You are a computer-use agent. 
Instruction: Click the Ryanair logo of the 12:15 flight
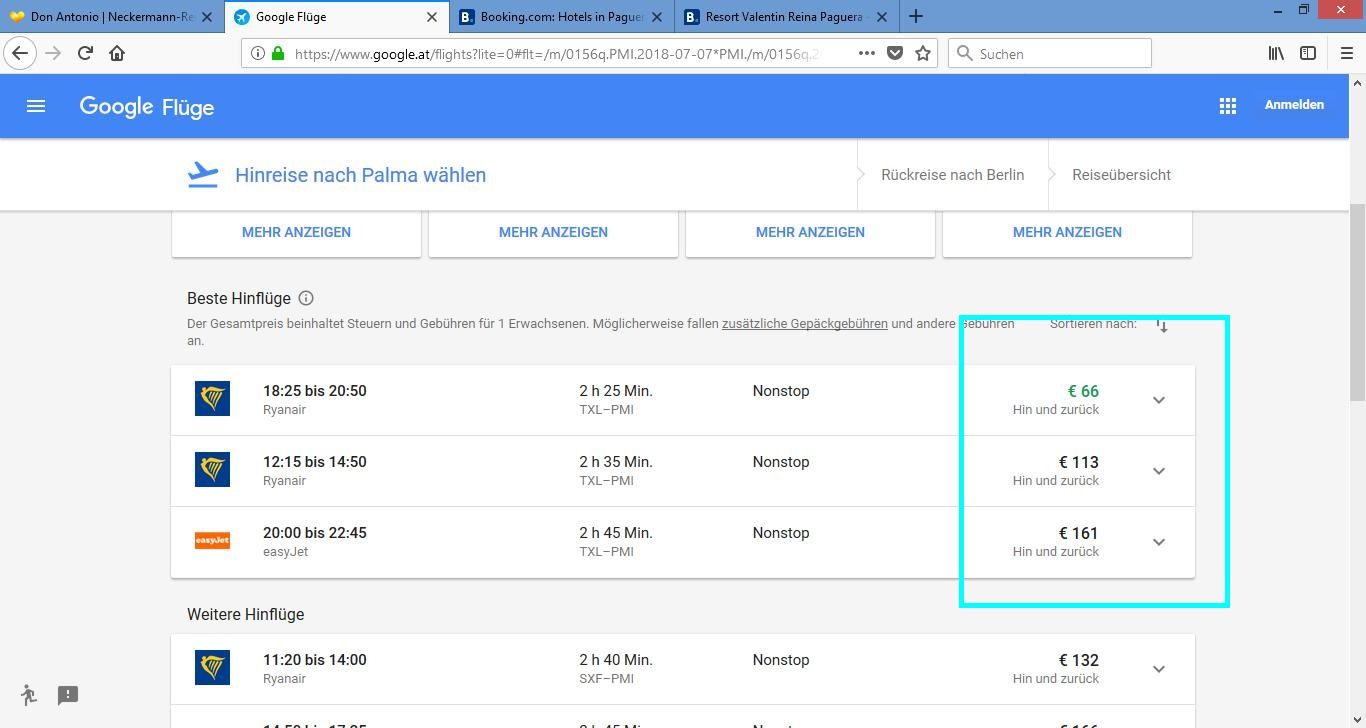(212, 470)
